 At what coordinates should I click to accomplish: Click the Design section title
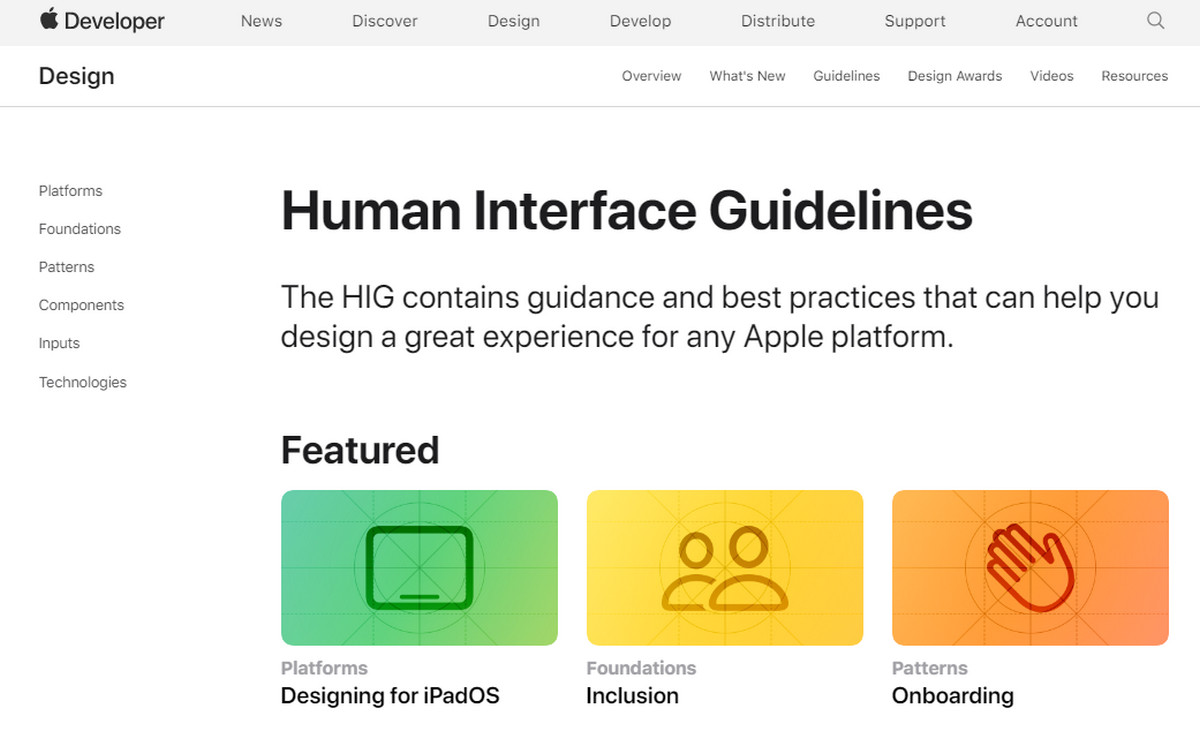(x=77, y=76)
